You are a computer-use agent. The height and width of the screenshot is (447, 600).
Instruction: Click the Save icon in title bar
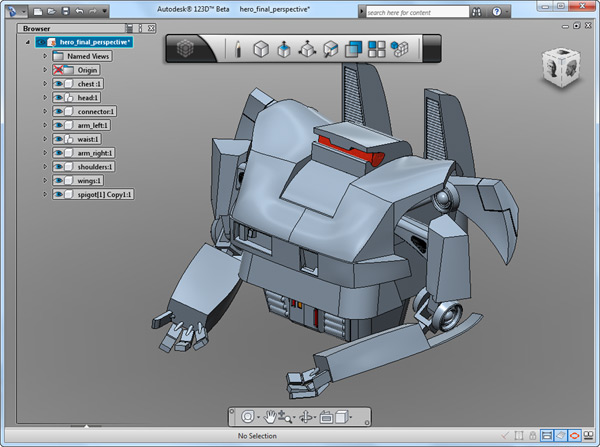pyautogui.click(x=65, y=12)
